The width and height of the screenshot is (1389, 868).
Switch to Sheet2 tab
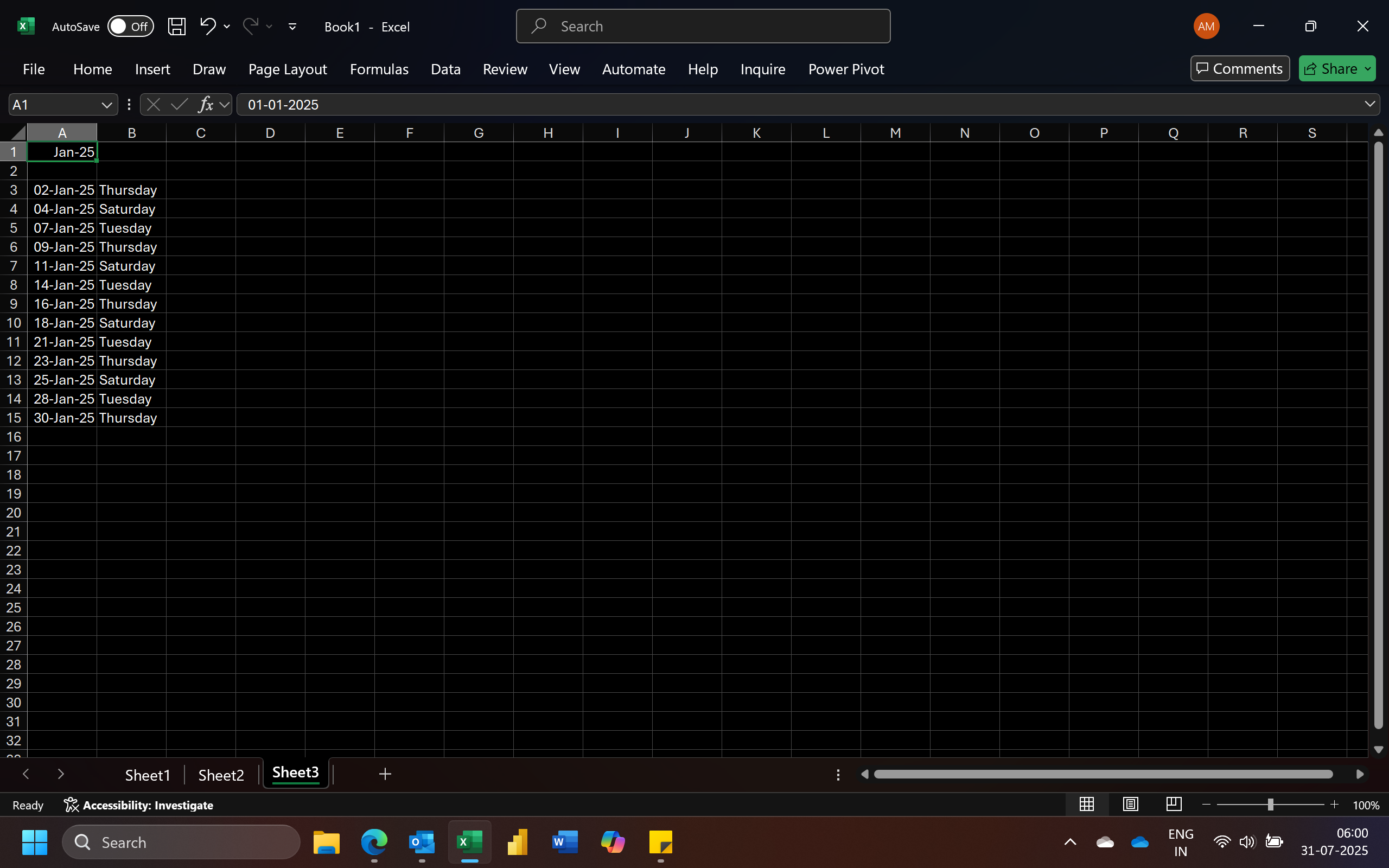pos(221,775)
